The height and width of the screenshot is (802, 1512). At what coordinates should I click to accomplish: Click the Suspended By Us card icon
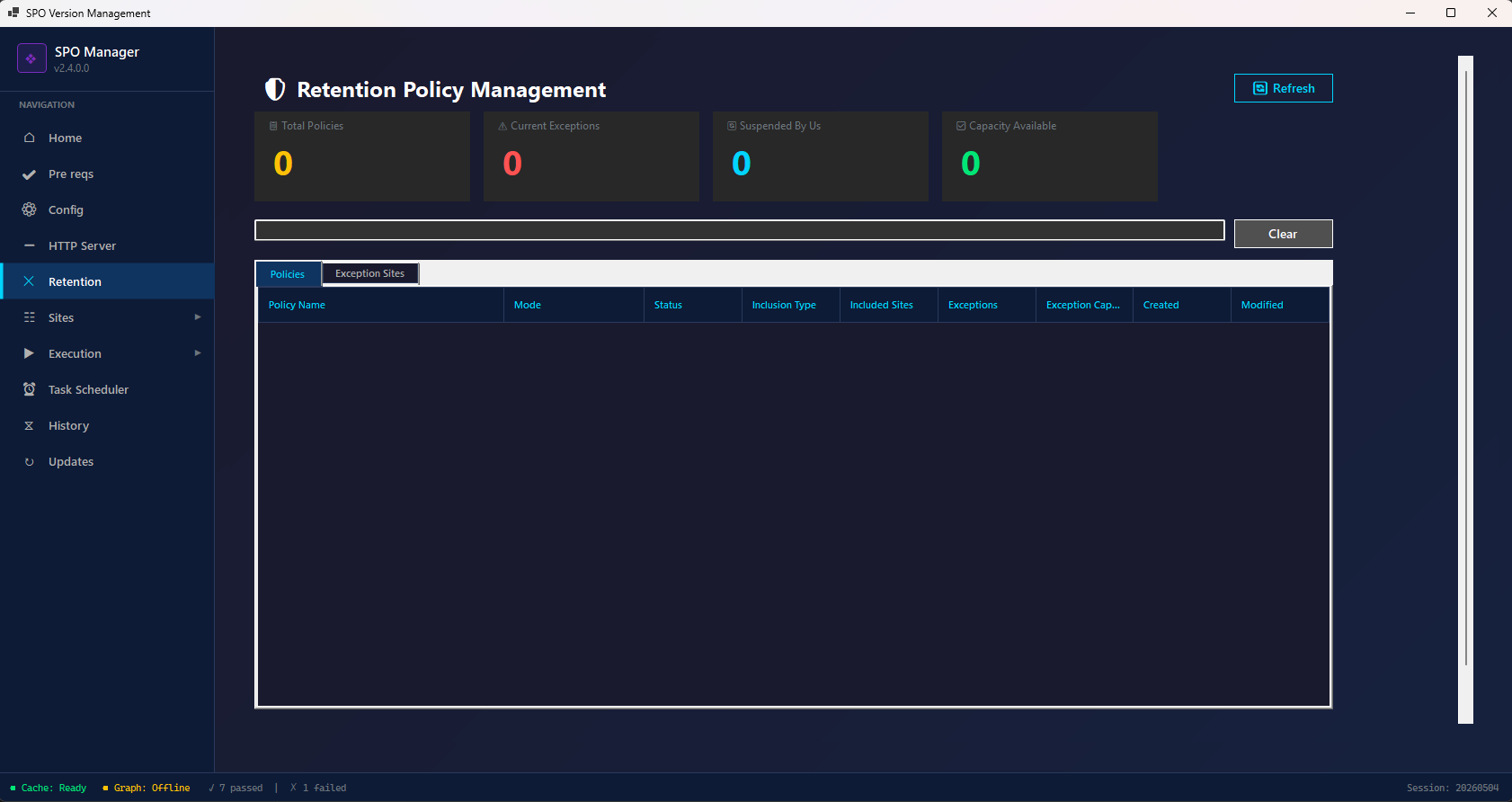point(732,126)
